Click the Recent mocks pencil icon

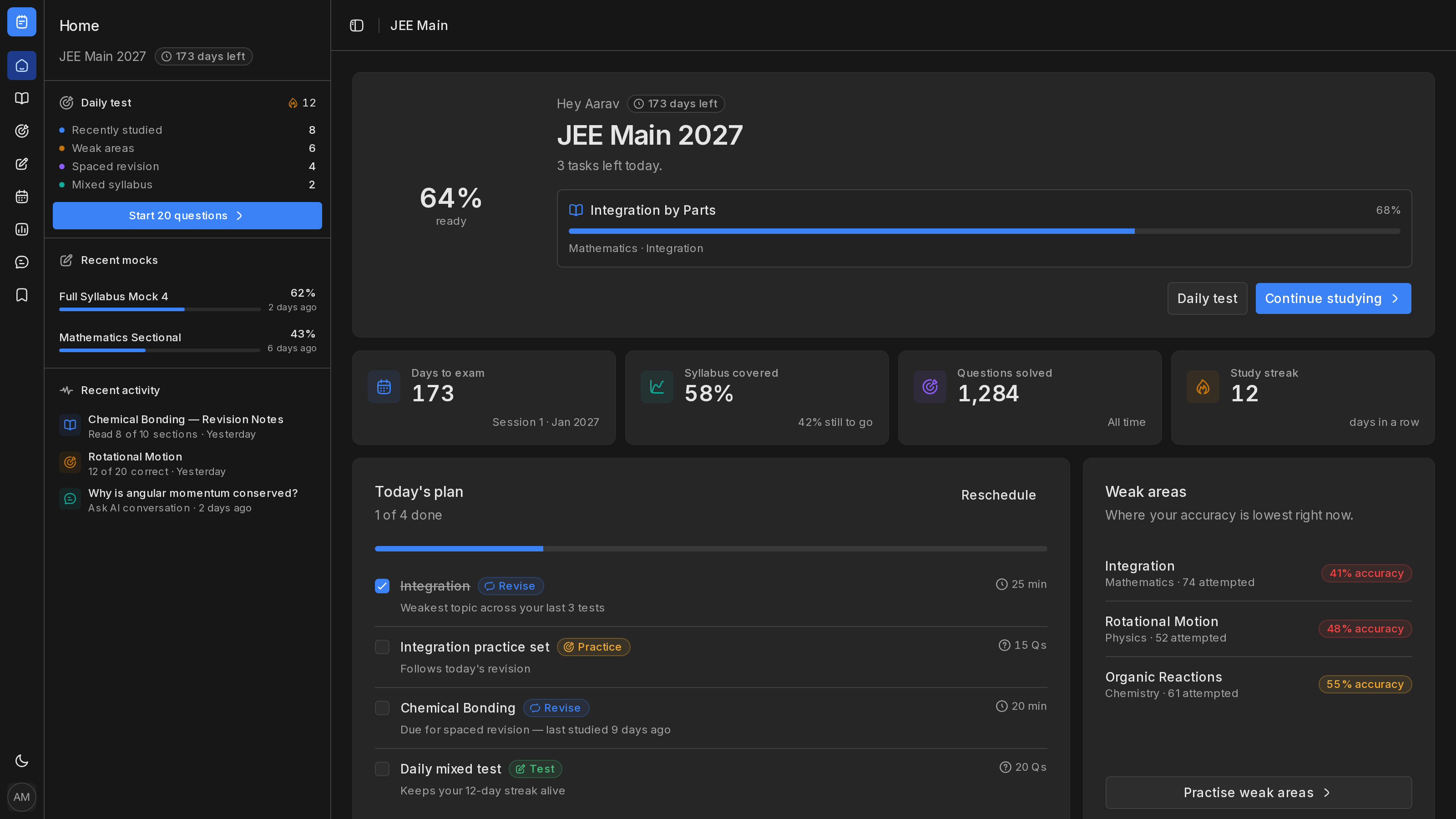tap(67, 260)
